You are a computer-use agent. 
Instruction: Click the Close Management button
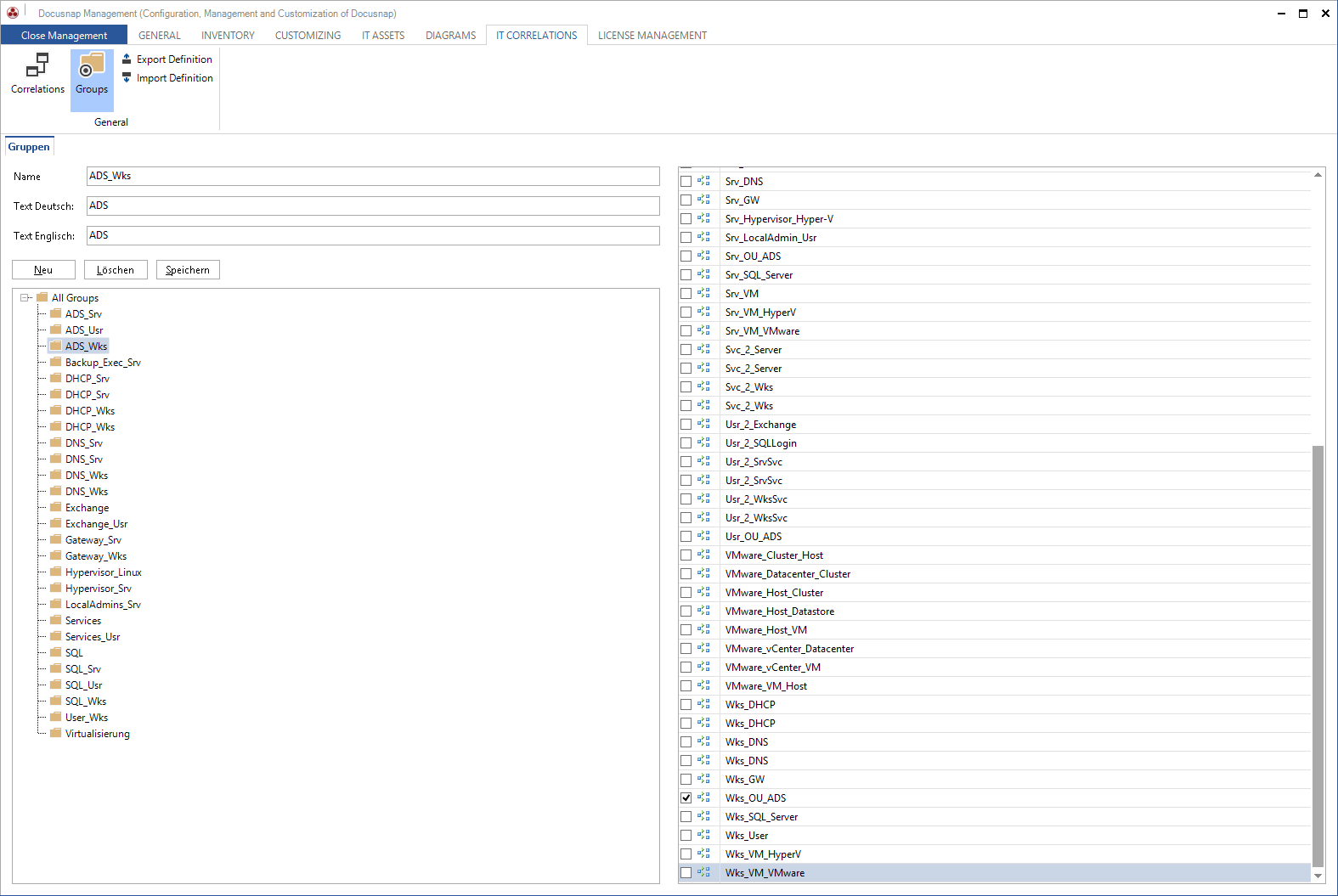coord(64,35)
